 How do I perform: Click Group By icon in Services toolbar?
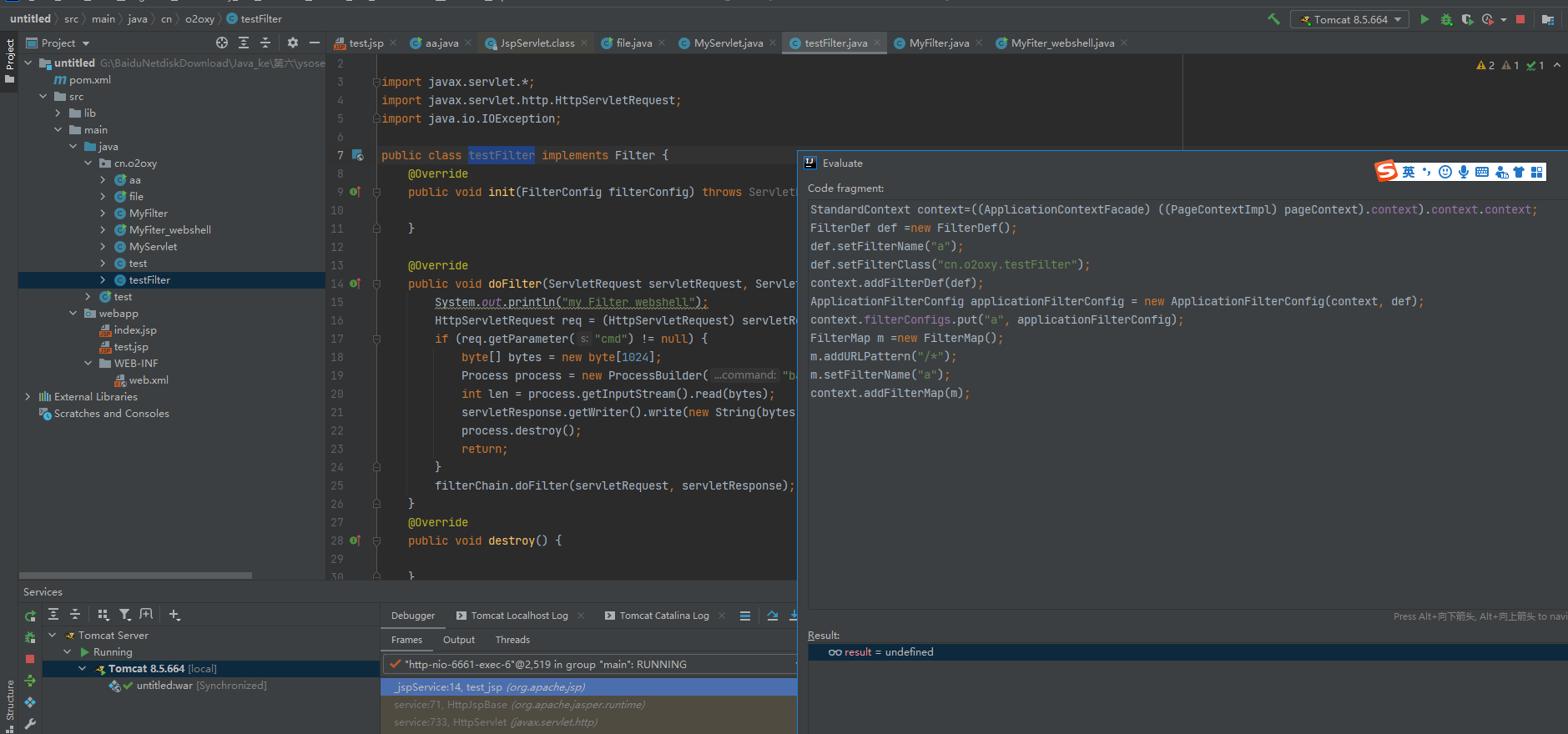tap(103, 615)
